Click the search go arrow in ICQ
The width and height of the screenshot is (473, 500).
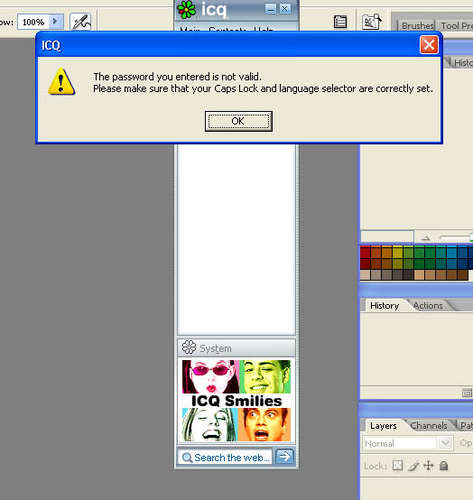285,456
